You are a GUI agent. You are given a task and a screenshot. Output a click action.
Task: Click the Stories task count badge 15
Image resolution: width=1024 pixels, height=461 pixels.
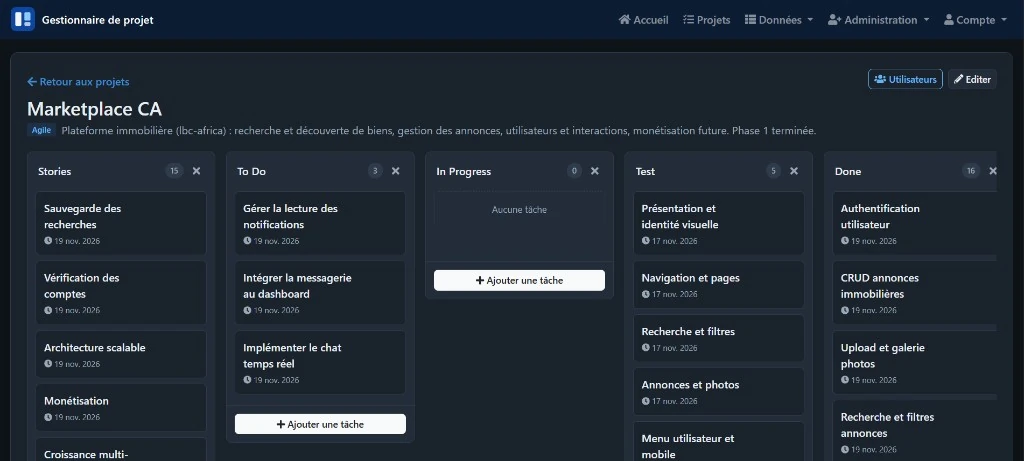[174, 171]
